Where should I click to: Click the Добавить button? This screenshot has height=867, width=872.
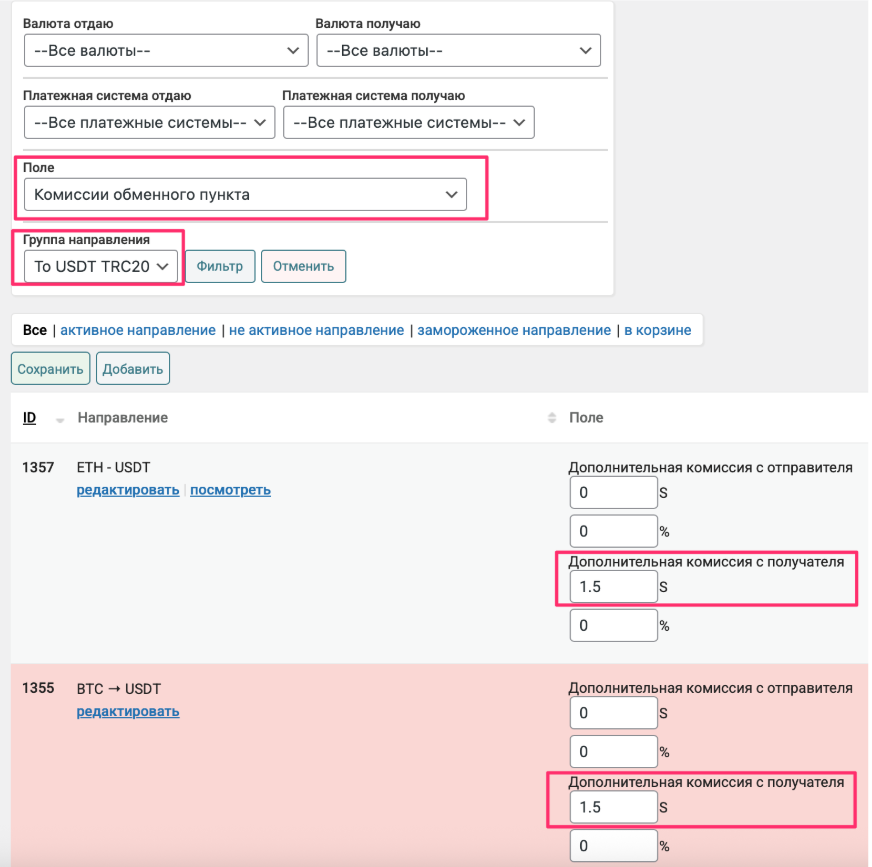[133, 368]
